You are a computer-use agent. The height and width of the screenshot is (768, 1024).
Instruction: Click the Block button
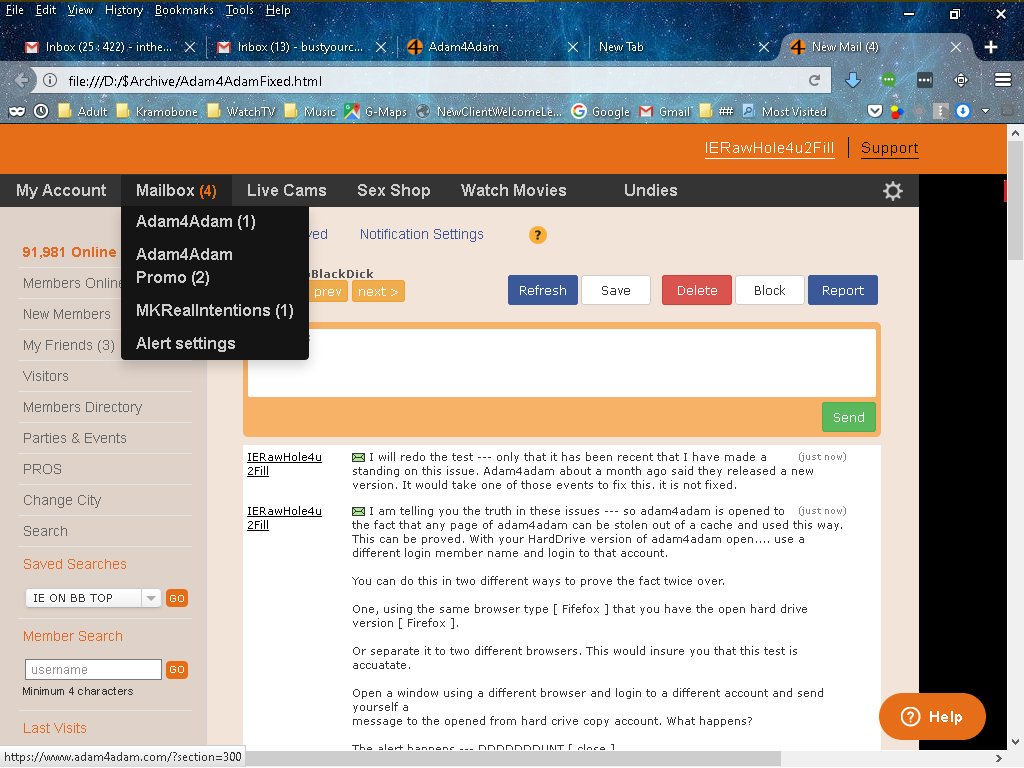coord(769,291)
